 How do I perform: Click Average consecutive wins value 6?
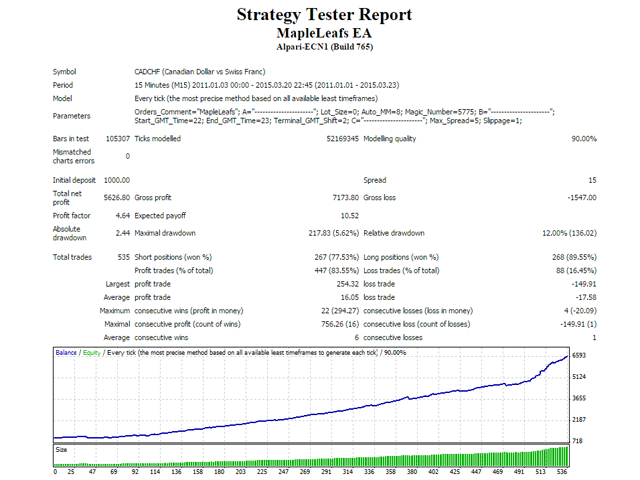point(357,338)
